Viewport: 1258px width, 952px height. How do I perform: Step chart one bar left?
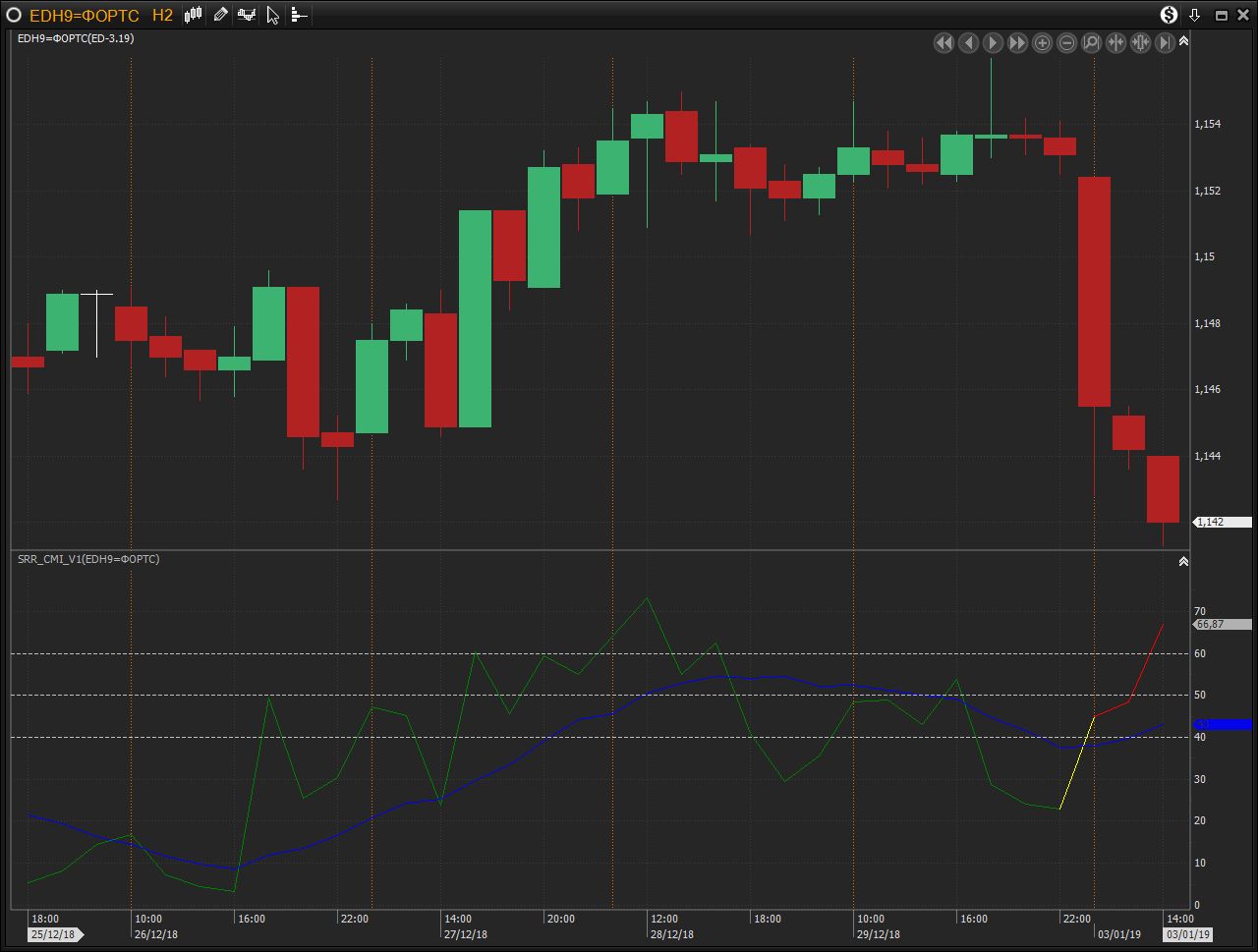click(968, 42)
